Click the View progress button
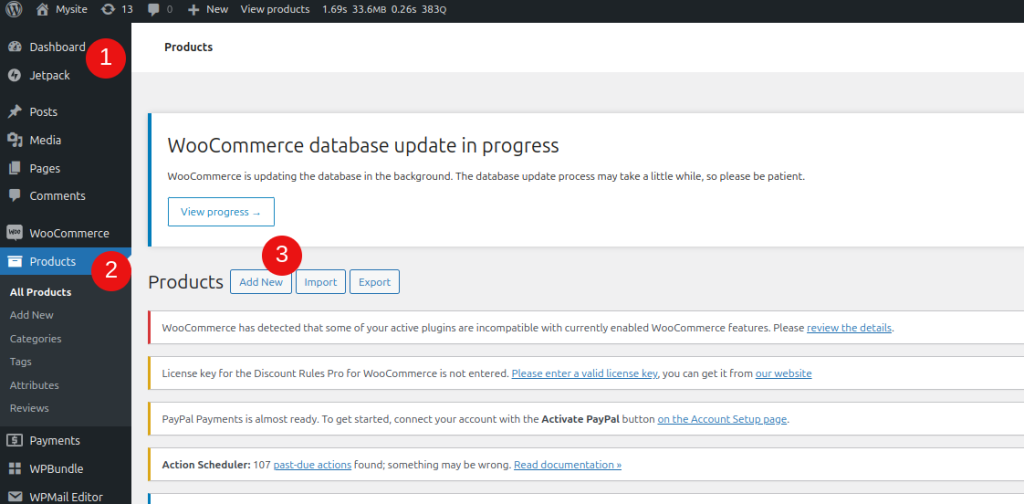 pyautogui.click(x=221, y=212)
